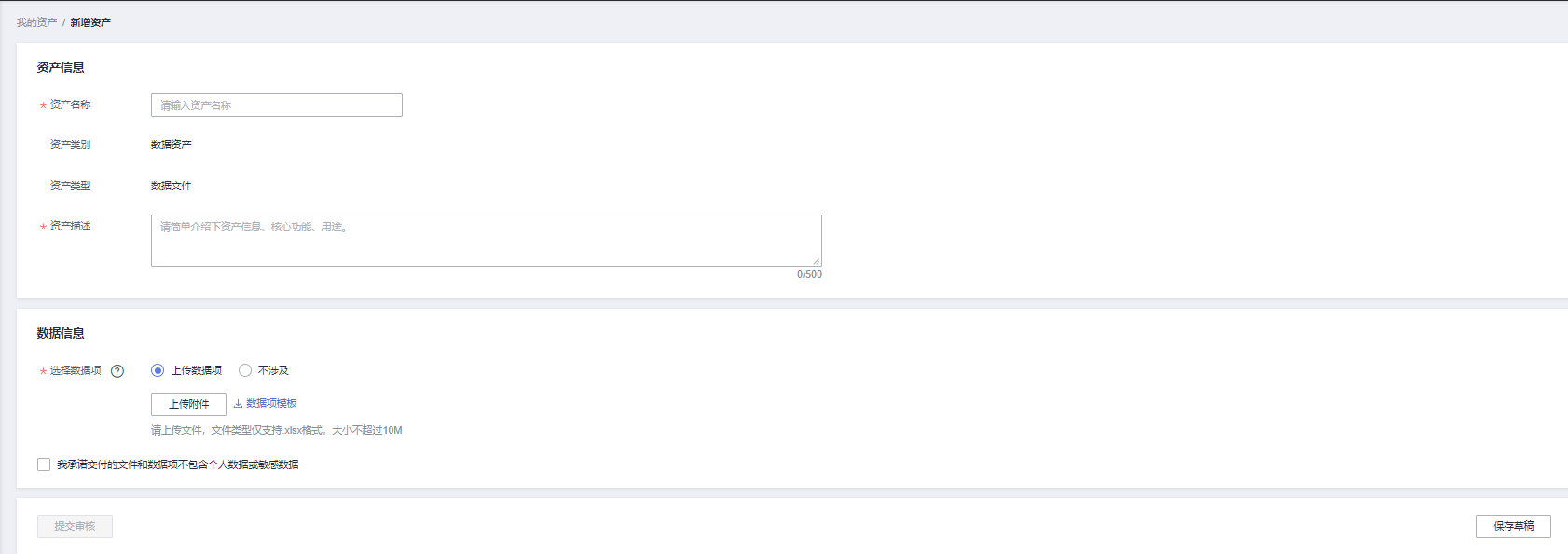The width and height of the screenshot is (1568, 554).
Task: Click the 资产信息 section heading
Action: [x=61, y=67]
